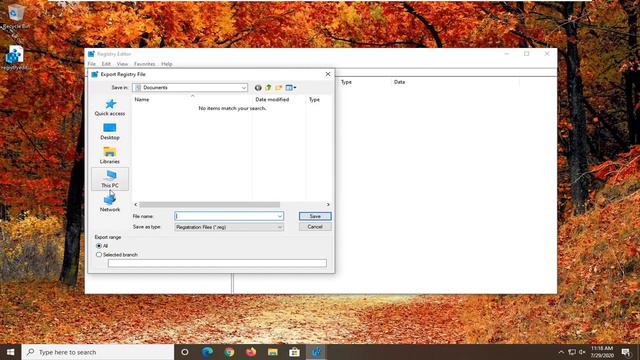The width and height of the screenshot is (640, 360).
Task: Click the scroll right arrow of file list
Action: [x=328, y=204]
